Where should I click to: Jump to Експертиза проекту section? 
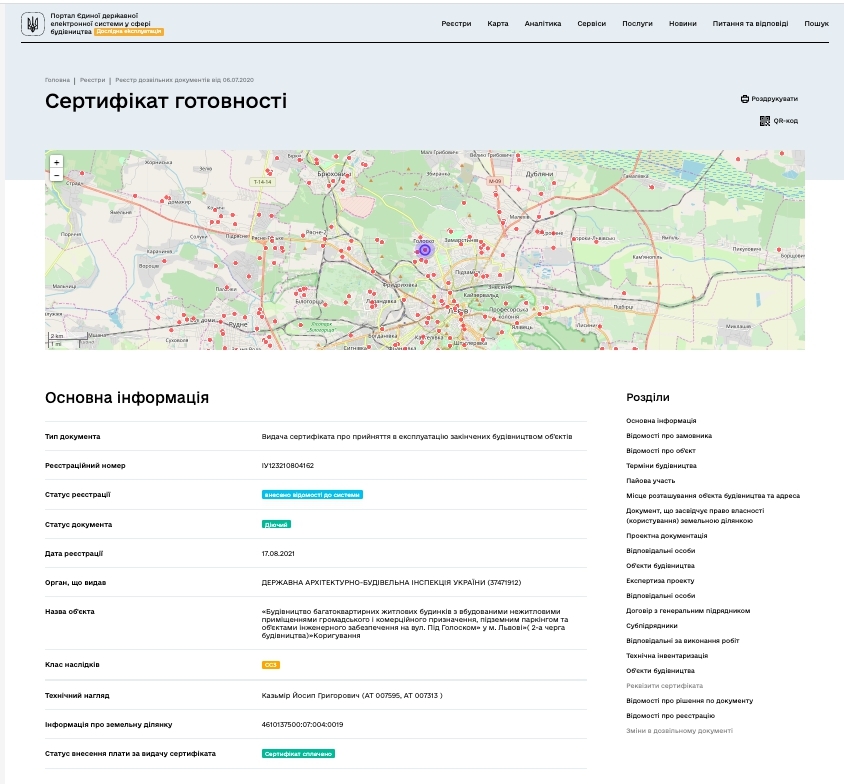pos(660,581)
